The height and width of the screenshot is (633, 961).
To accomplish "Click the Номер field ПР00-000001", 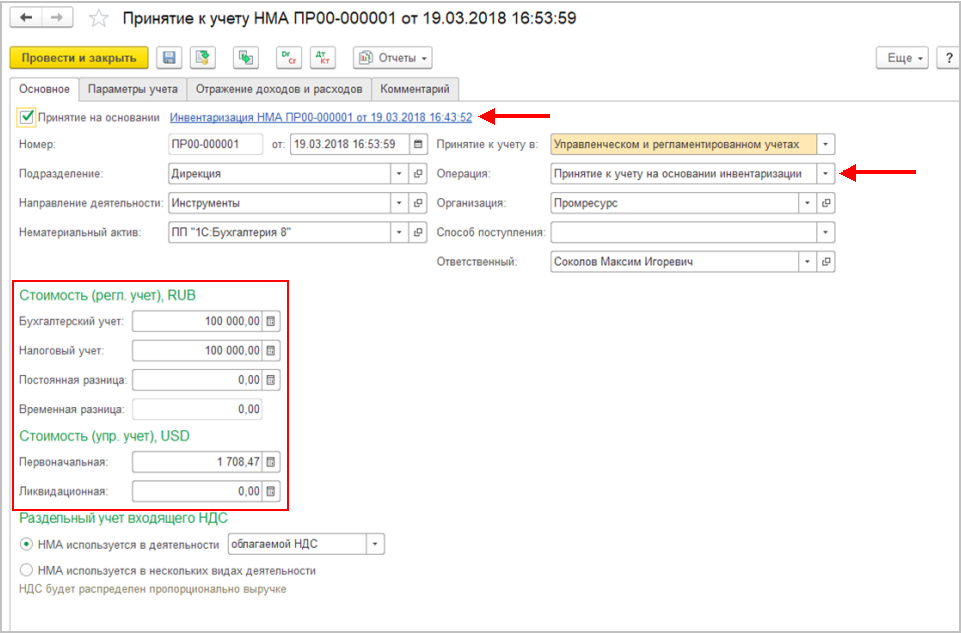I will click(x=216, y=145).
